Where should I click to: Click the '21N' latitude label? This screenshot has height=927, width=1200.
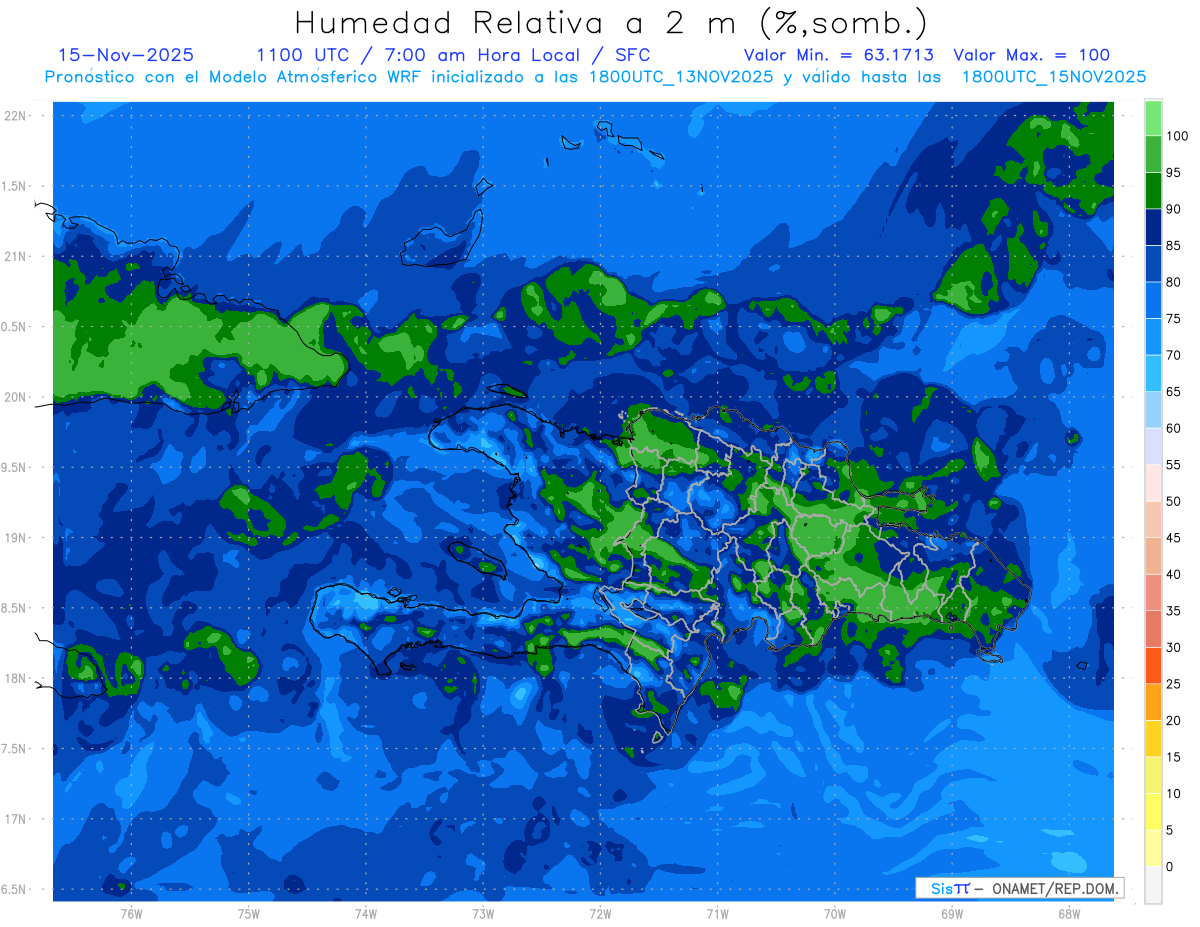[14, 256]
